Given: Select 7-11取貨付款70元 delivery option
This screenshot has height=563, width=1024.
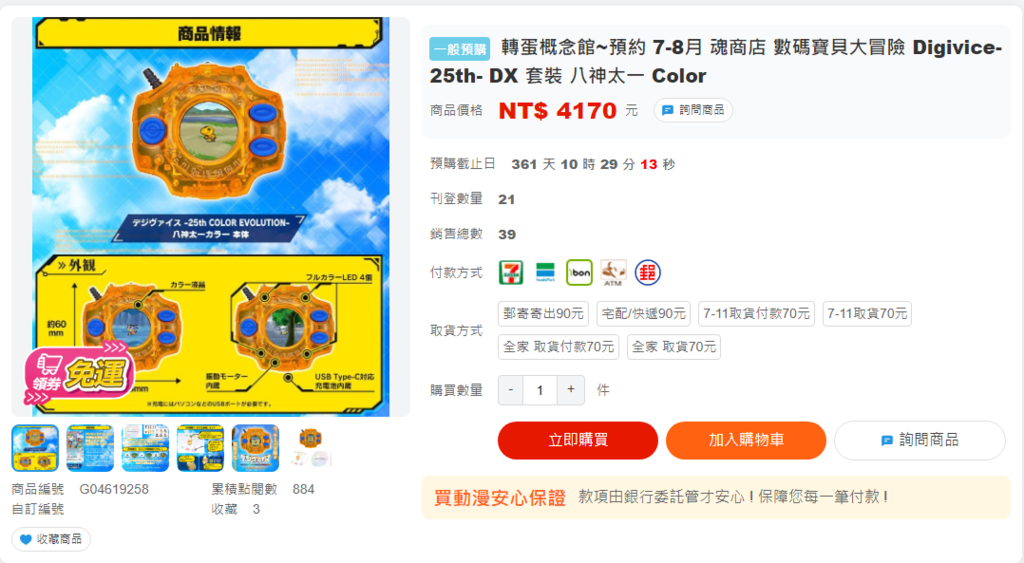Looking at the screenshot, I should pos(756,314).
